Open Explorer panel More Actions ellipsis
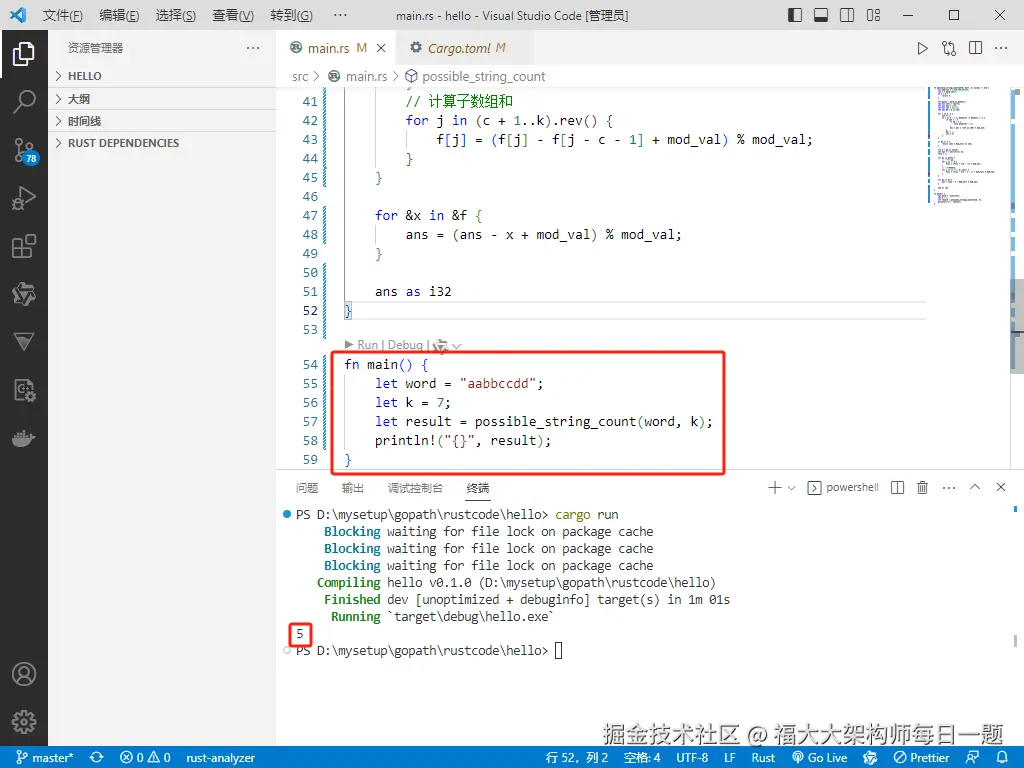Viewport: 1024px width, 768px height. (253, 48)
